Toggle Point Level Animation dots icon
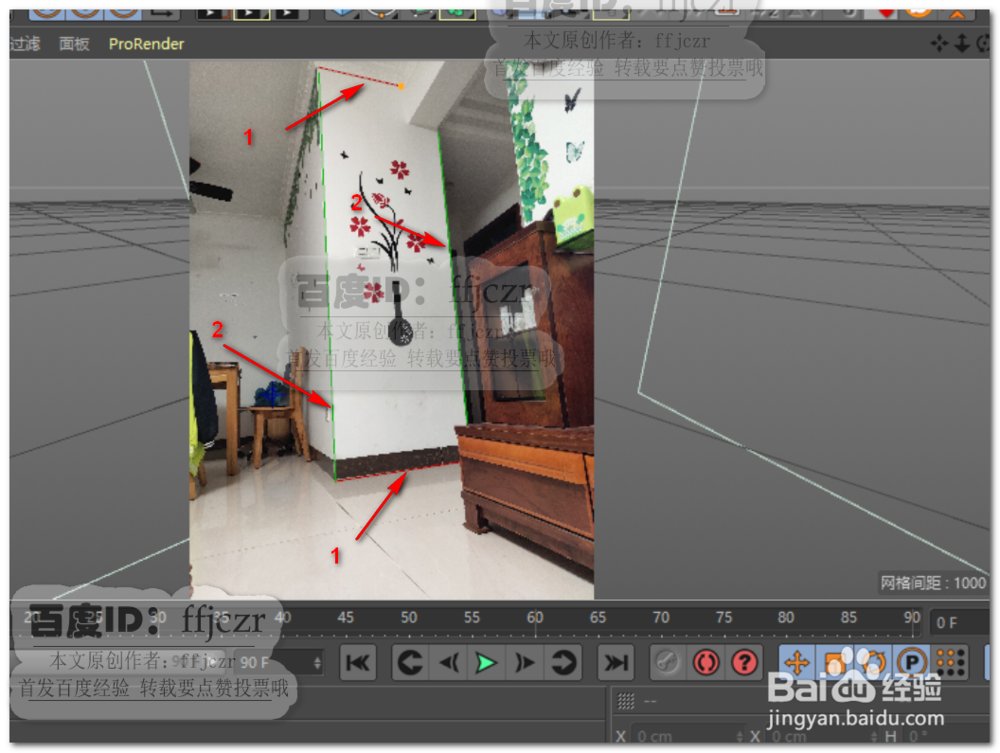Image resolution: width=1000 pixels, height=753 pixels. pyautogui.click(x=951, y=663)
